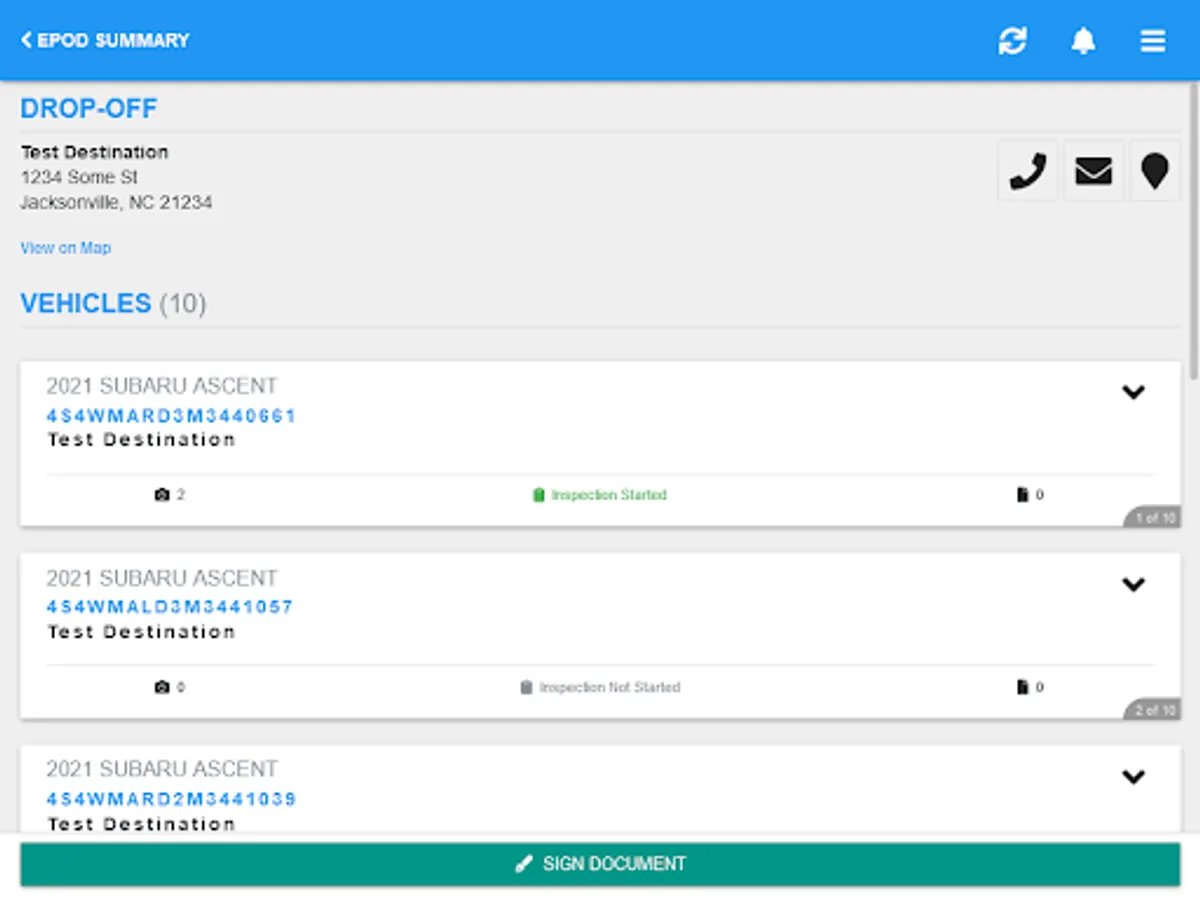The image size is (1200, 900).
Task: Tap the phone icon to call Test Destination
Action: coord(1027,170)
